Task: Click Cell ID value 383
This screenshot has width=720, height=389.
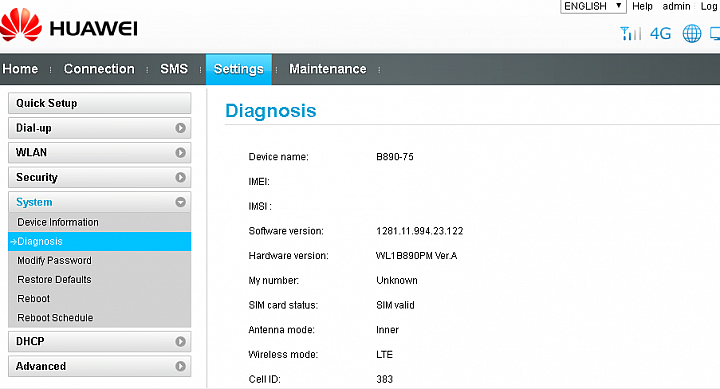Action: click(x=384, y=379)
